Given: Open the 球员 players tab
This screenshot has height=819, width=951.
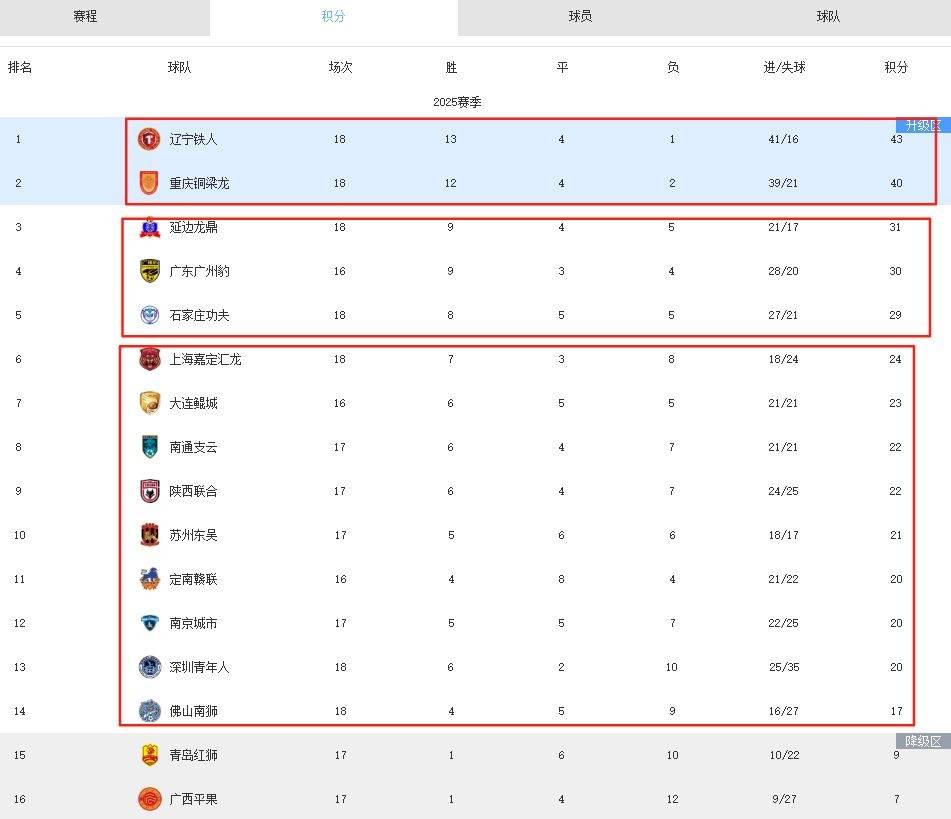Looking at the screenshot, I should [x=580, y=16].
